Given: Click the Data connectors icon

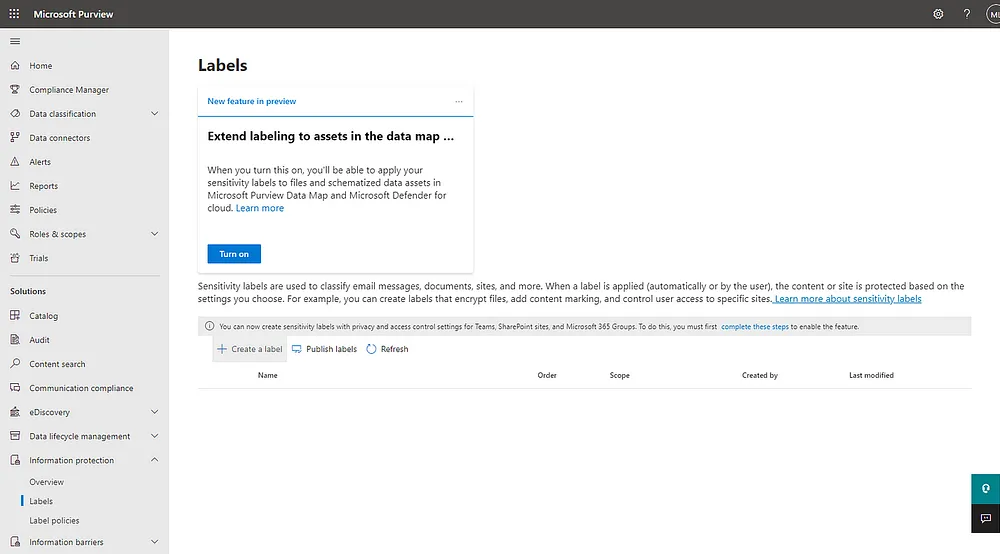Looking at the screenshot, I should pyautogui.click(x=15, y=137).
